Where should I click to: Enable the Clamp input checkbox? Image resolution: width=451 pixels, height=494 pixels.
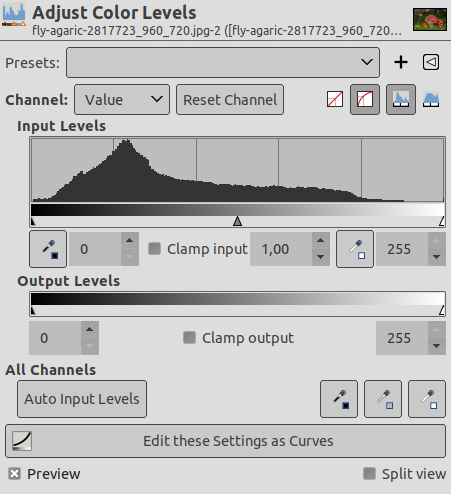(154, 249)
